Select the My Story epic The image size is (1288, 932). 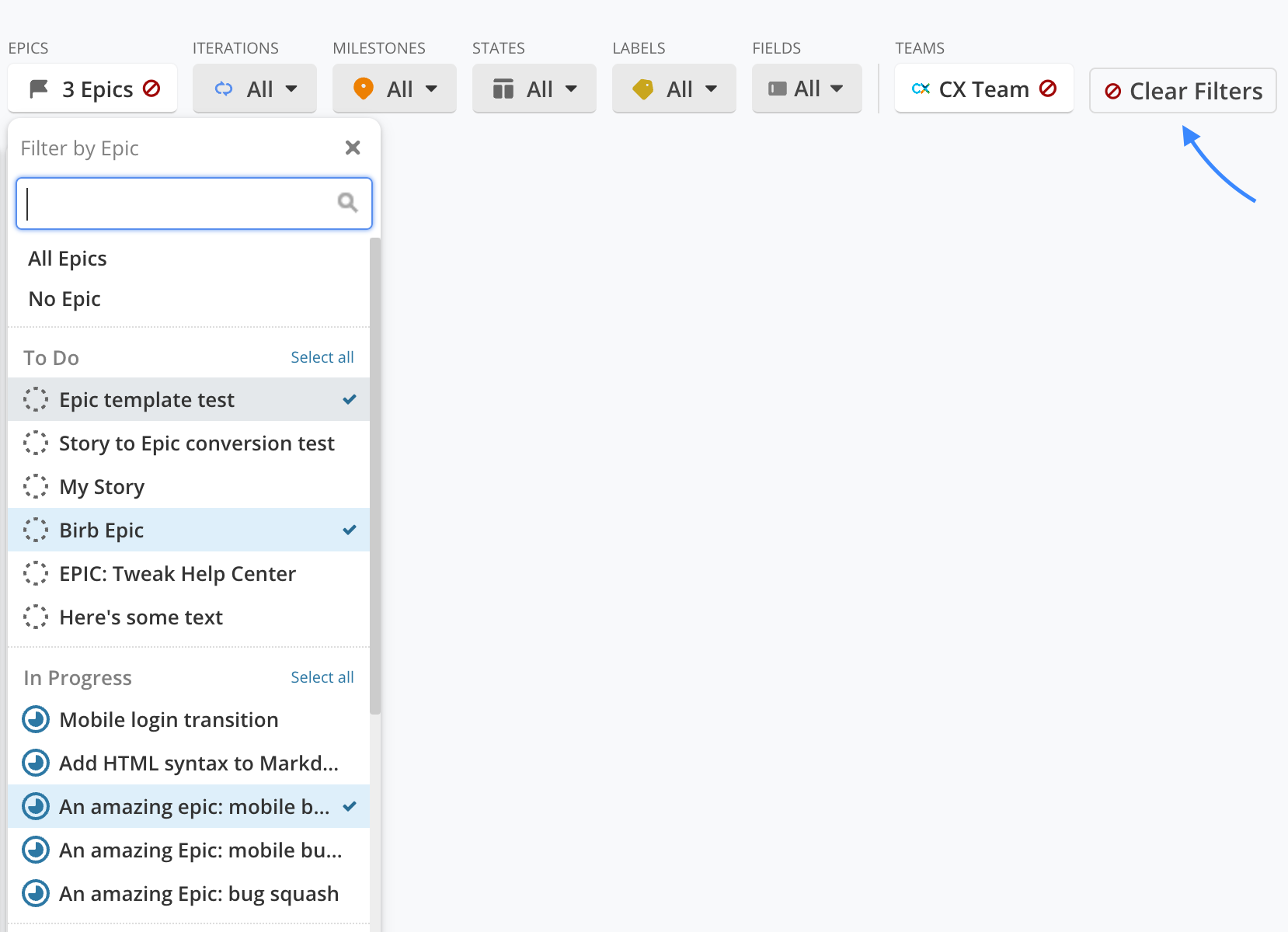point(189,486)
